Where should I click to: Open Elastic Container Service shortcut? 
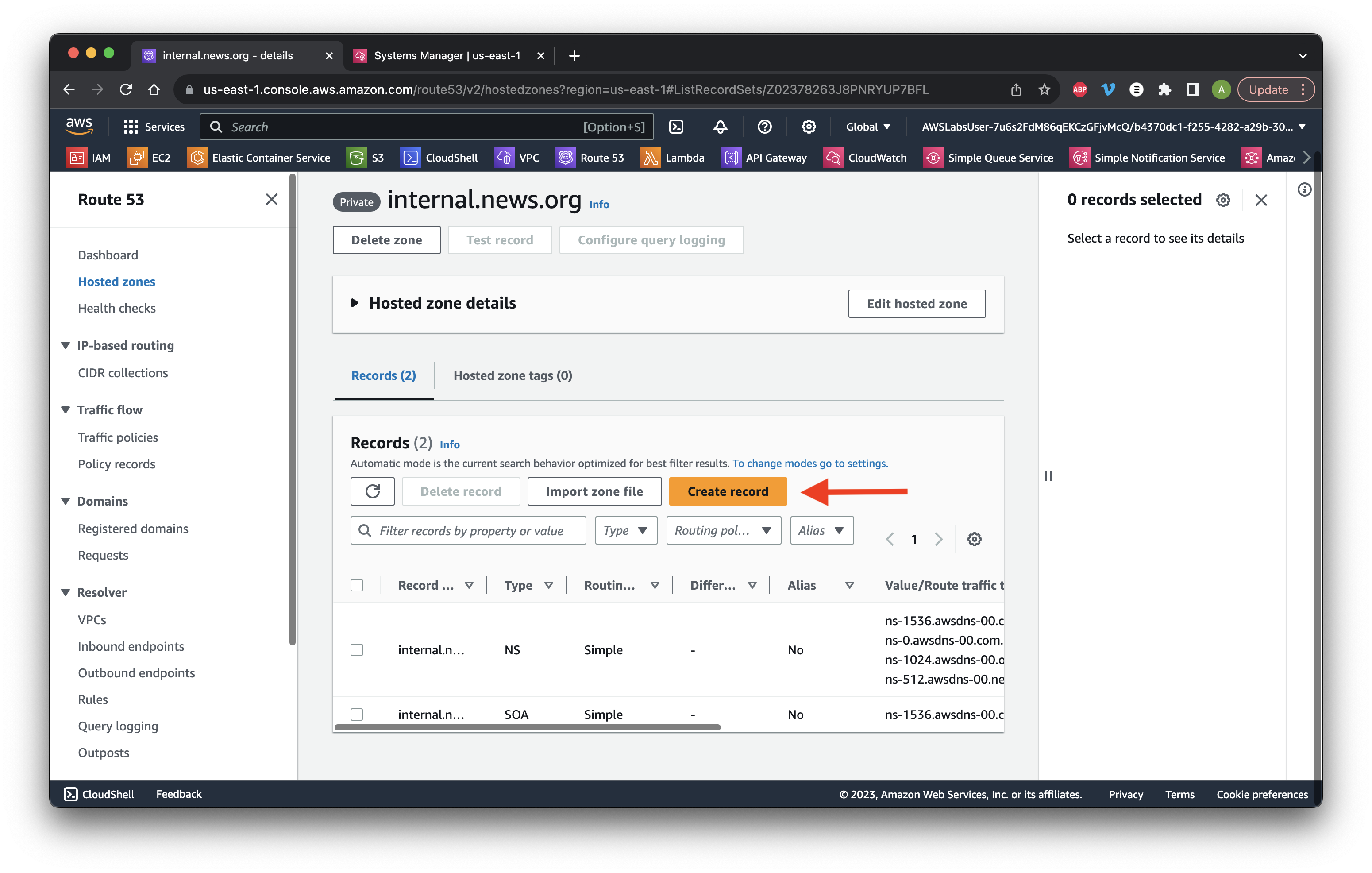[258, 158]
